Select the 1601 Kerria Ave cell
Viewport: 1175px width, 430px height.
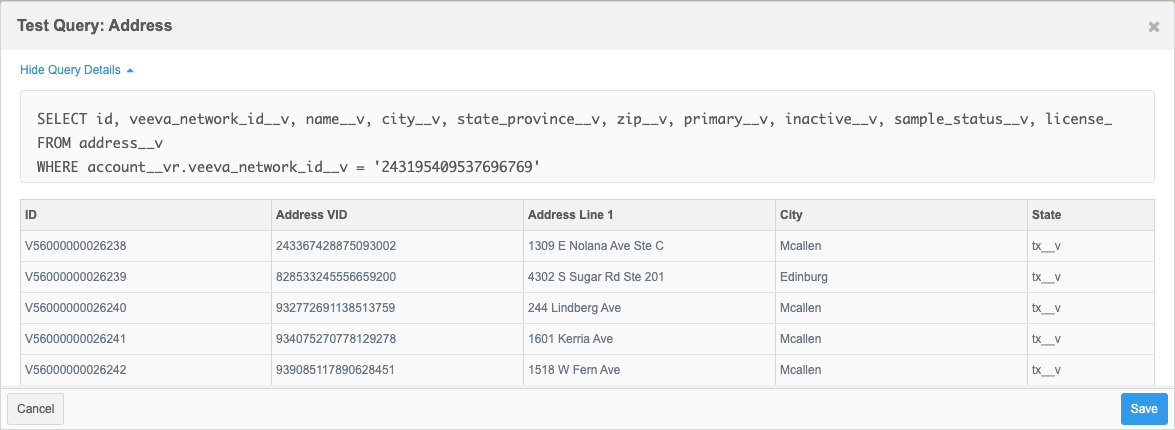tap(570, 339)
